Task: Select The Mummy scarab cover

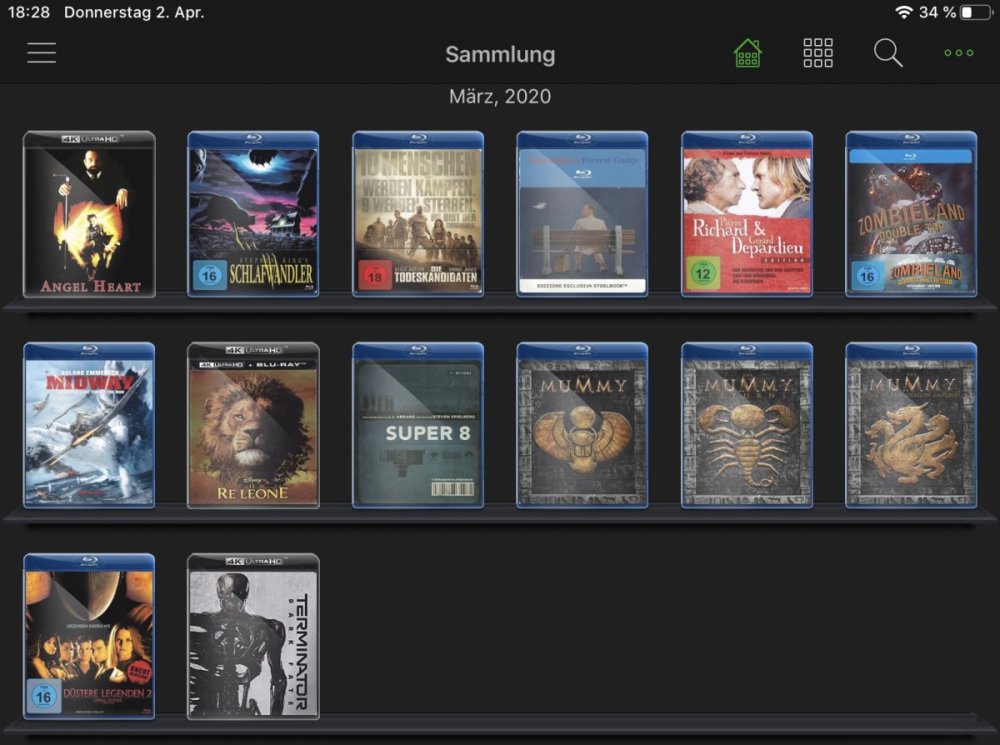Action: (x=582, y=425)
